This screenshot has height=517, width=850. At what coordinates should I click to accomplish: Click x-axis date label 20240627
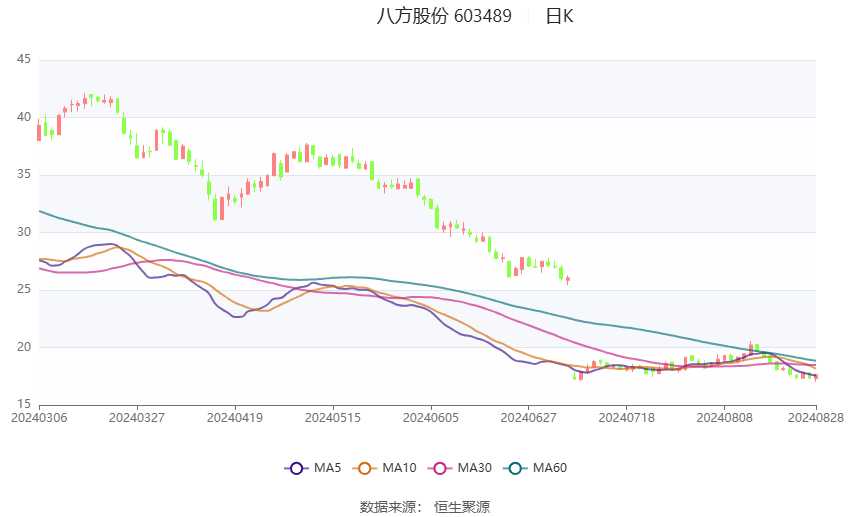[x=529, y=418]
